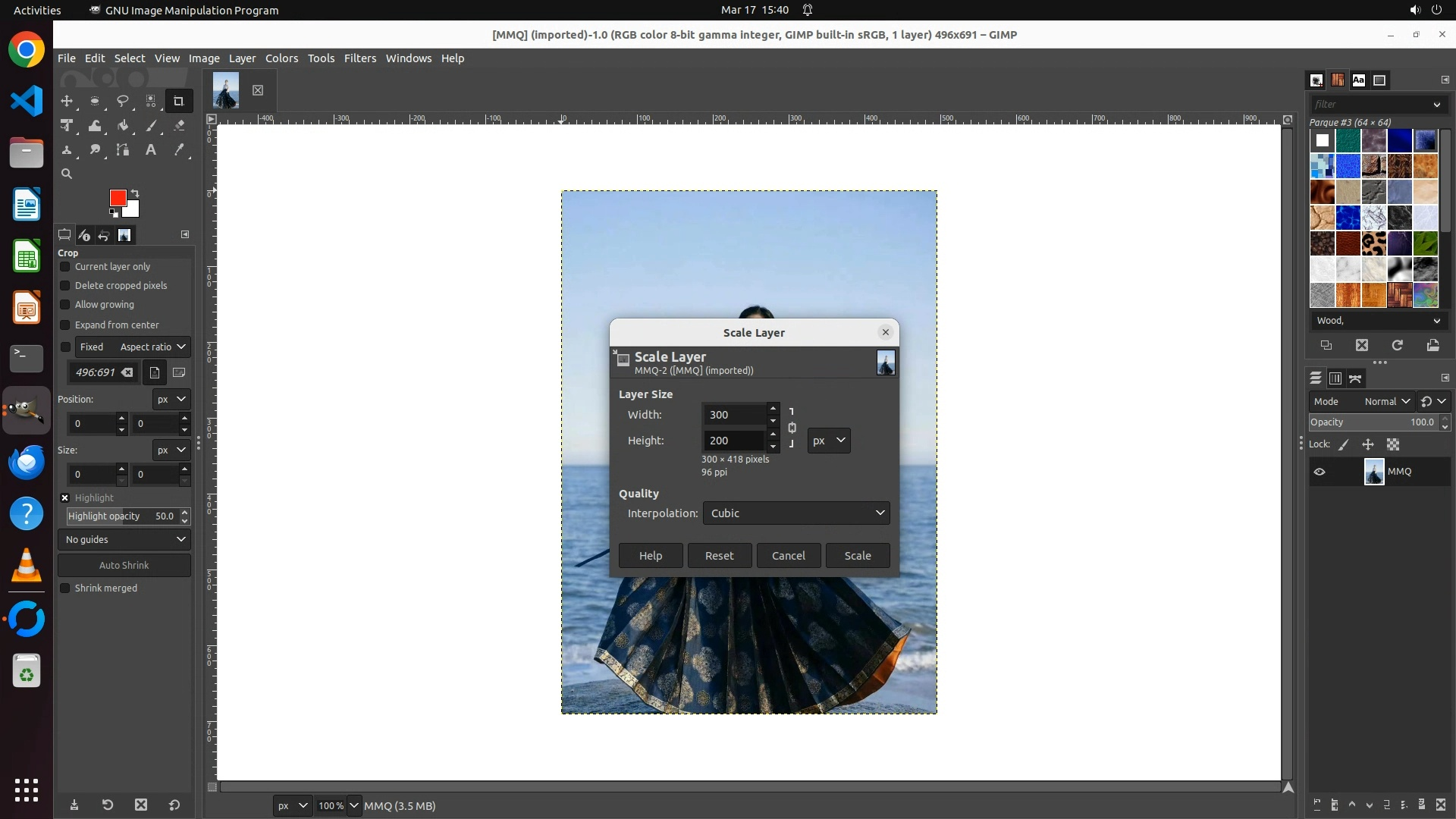
Task: Select the Text tool
Action: click(151, 150)
